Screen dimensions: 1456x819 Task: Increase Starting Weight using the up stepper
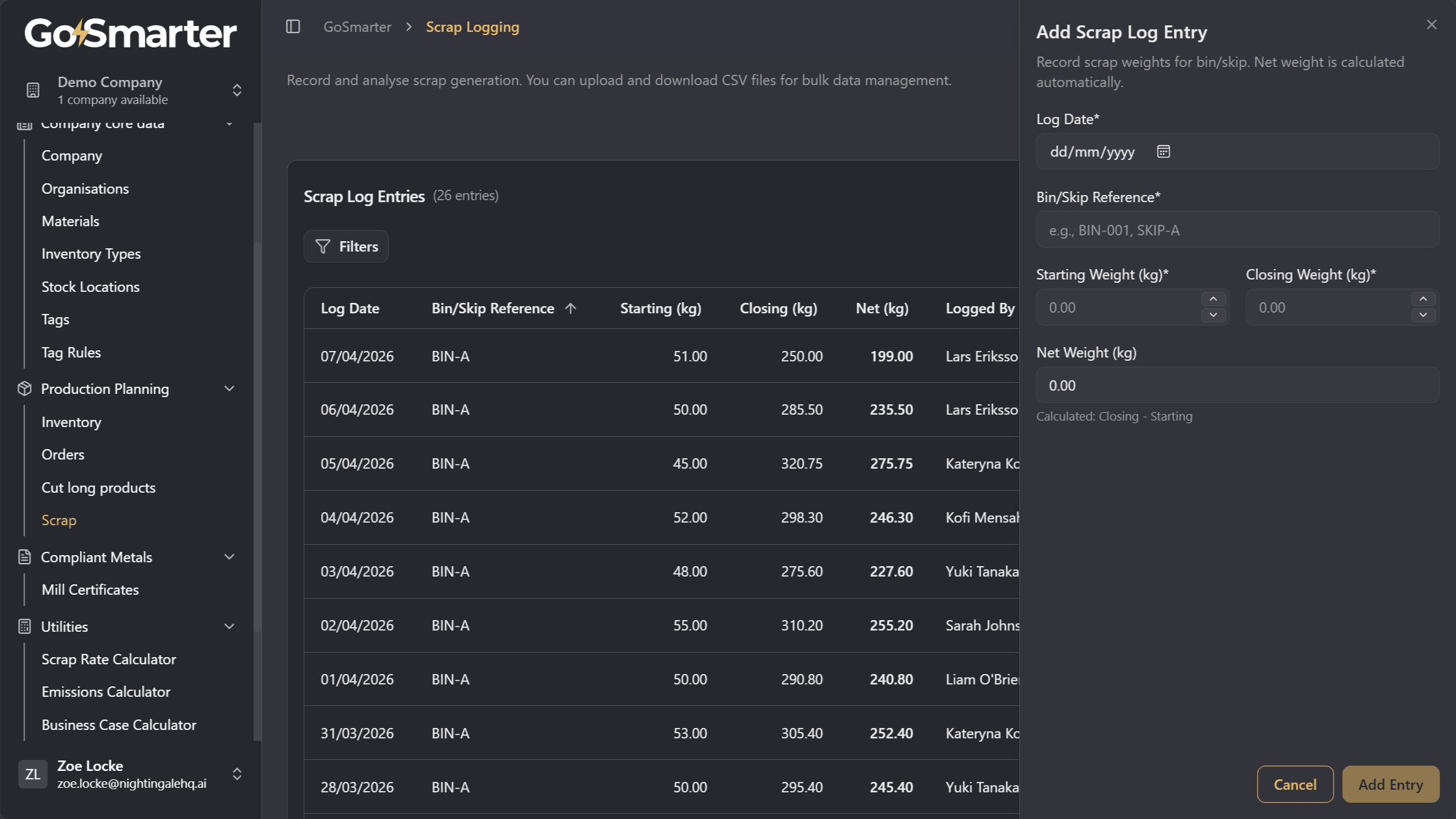[1213, 298]
